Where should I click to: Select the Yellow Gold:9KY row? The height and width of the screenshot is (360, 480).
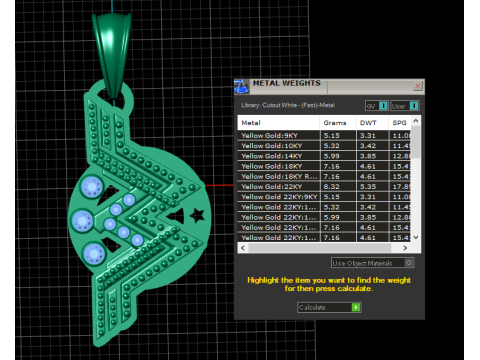coord(324,135)
